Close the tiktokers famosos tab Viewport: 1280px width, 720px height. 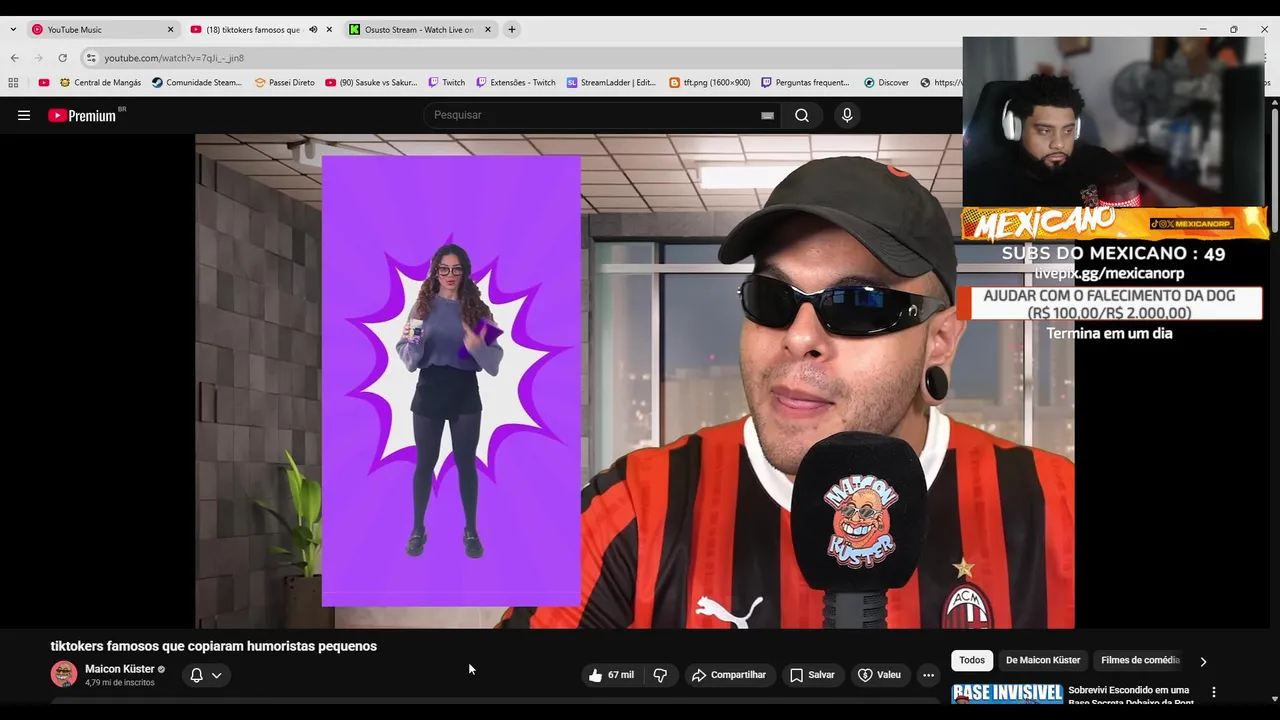(x=329, y=30)
